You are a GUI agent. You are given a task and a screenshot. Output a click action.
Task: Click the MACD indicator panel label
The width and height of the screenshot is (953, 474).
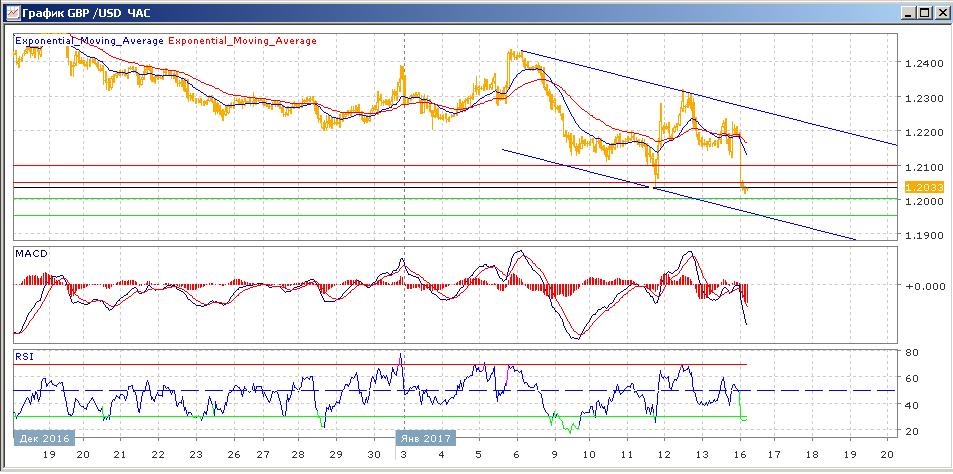point(30,255)
